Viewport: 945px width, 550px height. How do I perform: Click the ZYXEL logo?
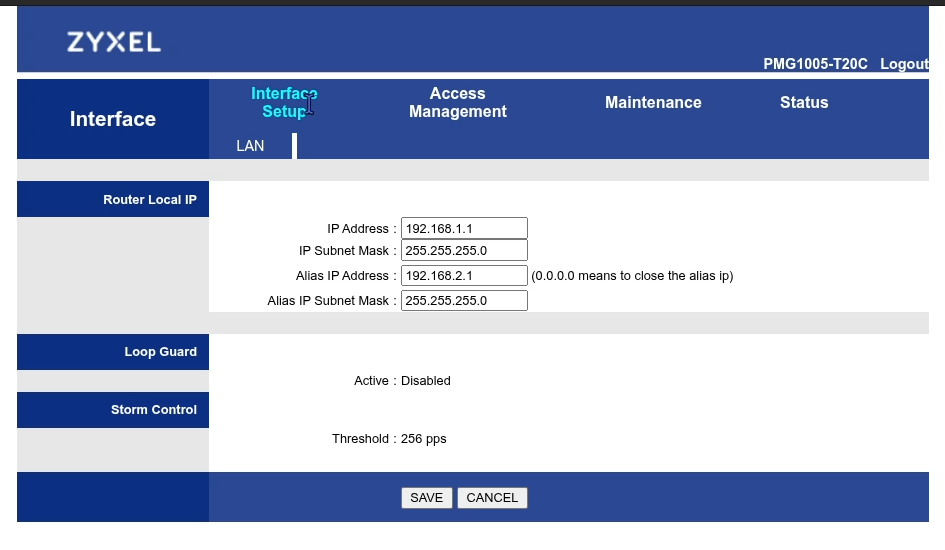coord(113,42)
